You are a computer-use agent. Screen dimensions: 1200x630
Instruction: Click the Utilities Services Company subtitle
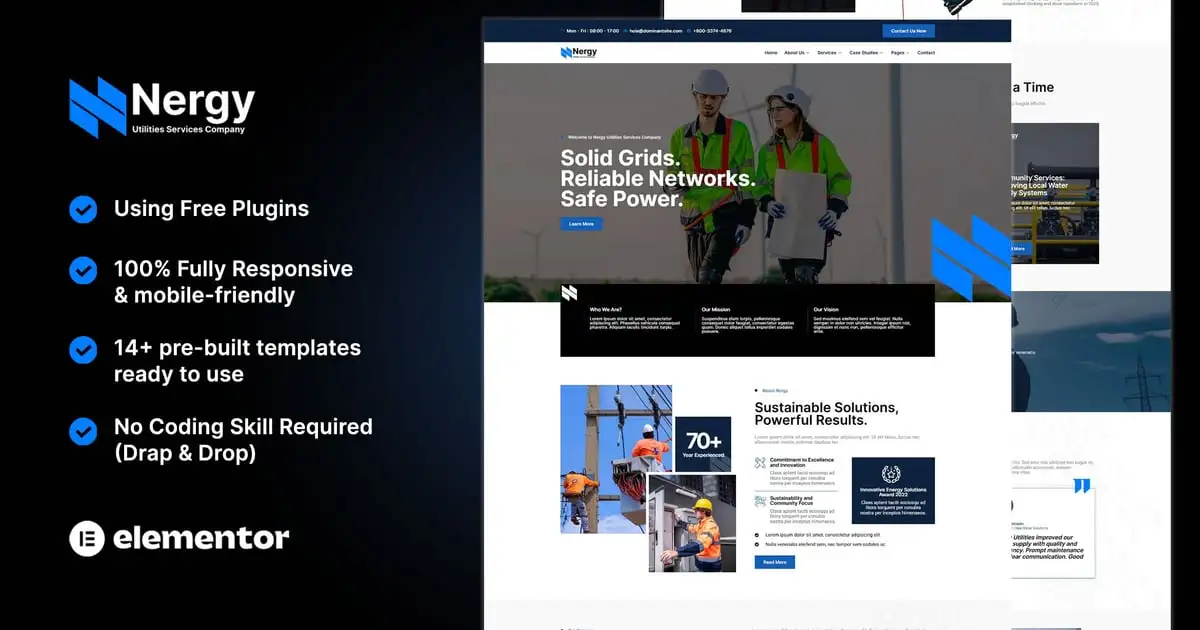188,129
